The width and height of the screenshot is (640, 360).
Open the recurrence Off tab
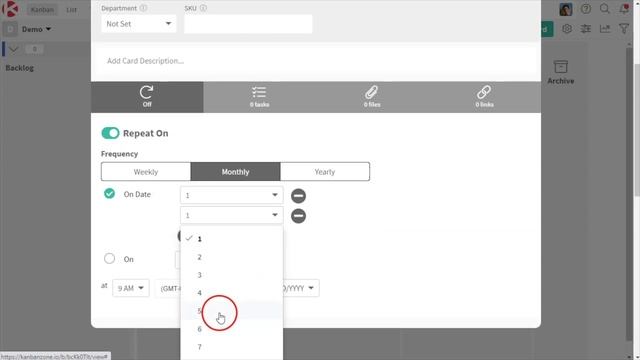[x=147, y=97]
